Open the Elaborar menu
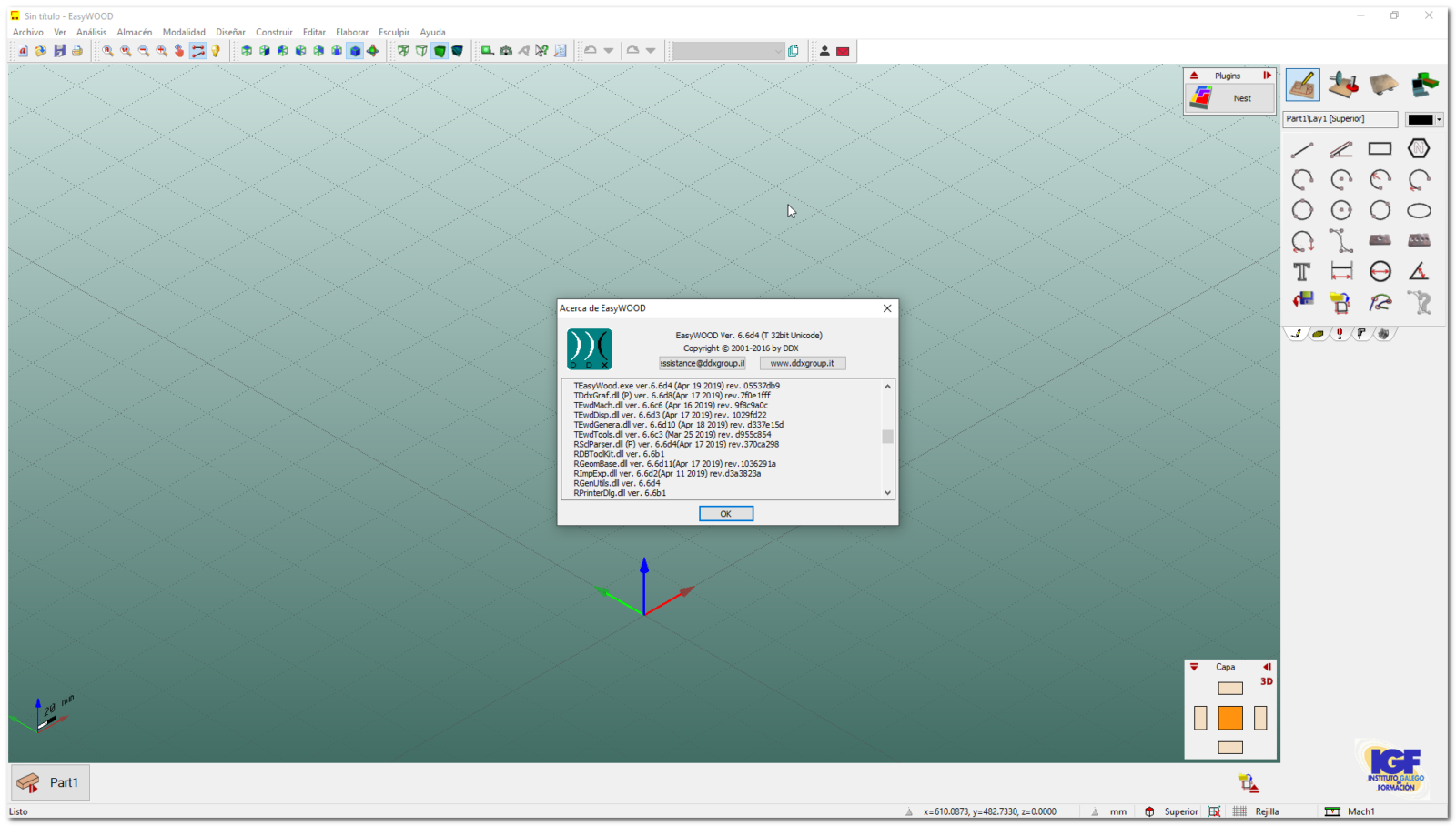Image resolution: width=1456 pixels, height=826 pixels. (352, 32)
